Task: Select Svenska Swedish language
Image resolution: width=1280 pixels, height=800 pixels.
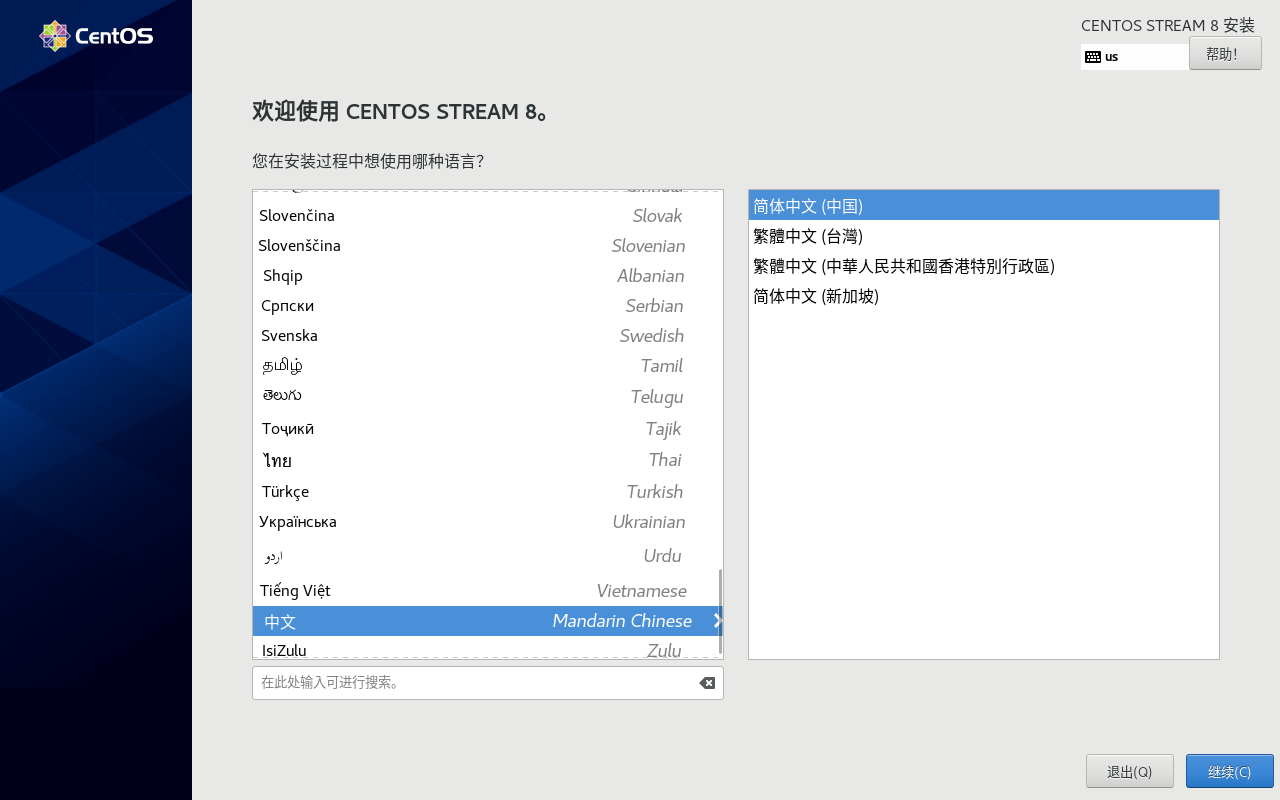Action: tap(487, 336)
